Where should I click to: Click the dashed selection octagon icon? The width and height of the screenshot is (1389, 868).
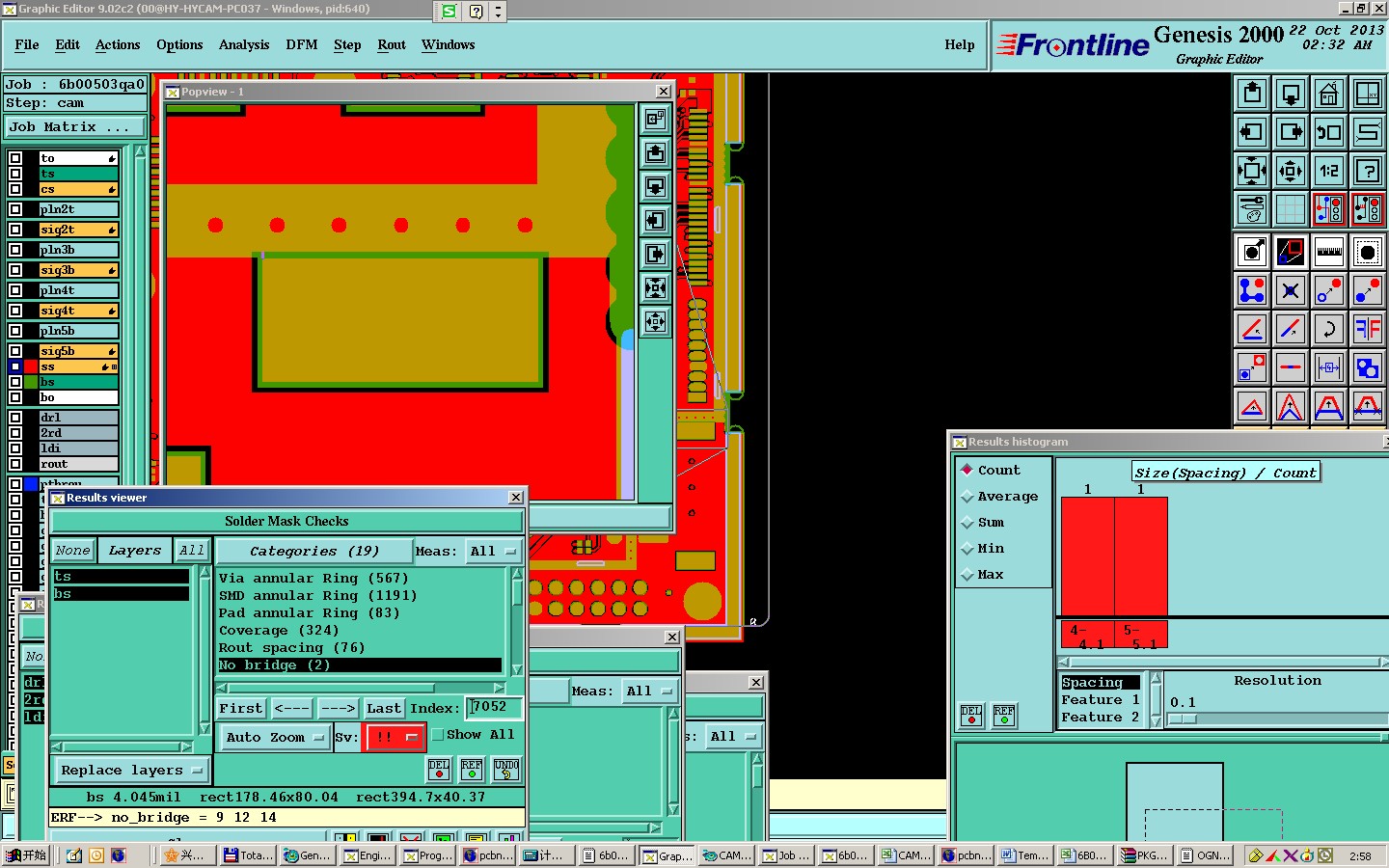click(x=1368, y=253)
